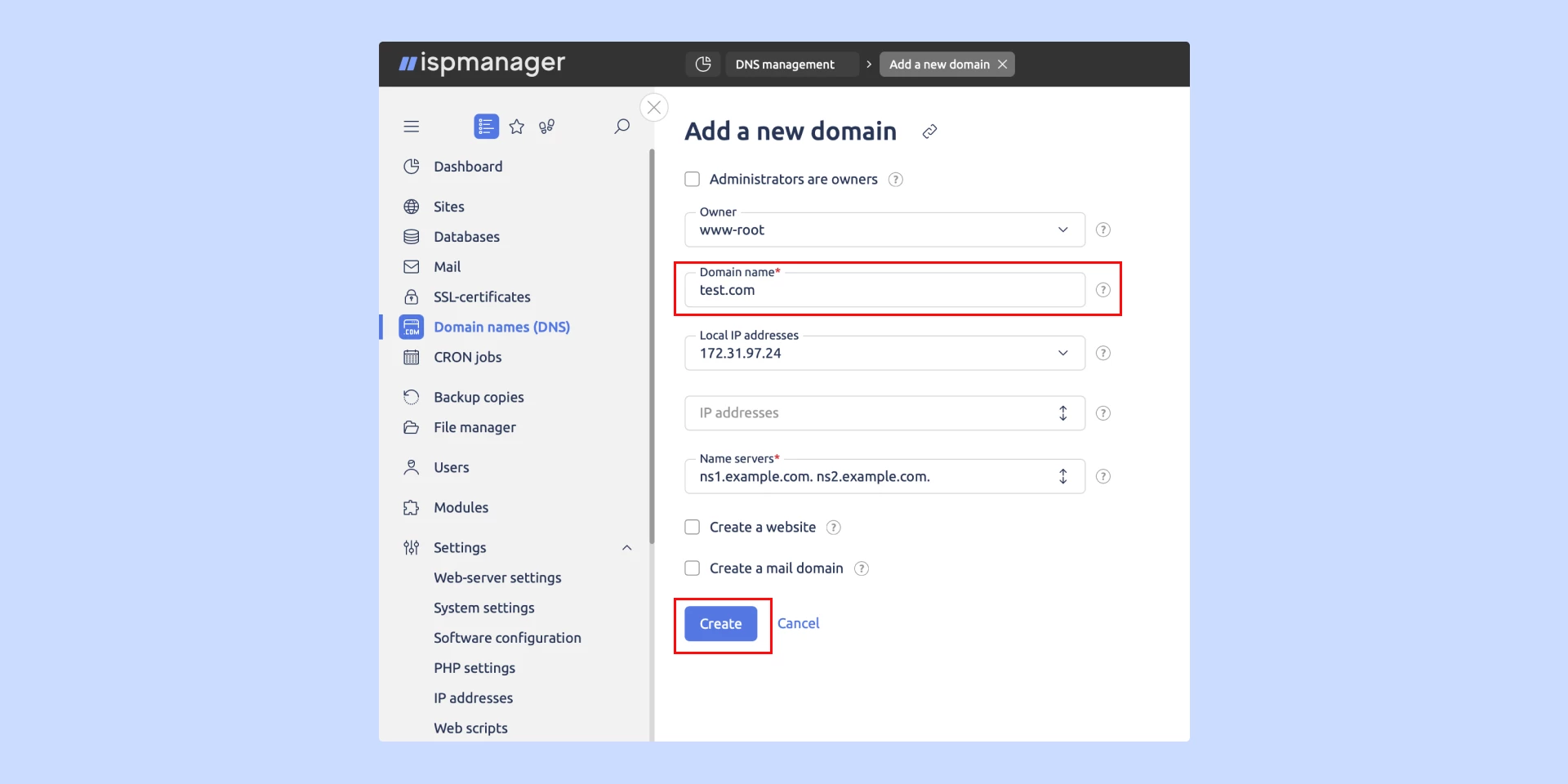Image resolution: width=1568 pixels, height=784 pixels.
Task: Click the Mail envelope icon
Action: (x=412, y=267)
